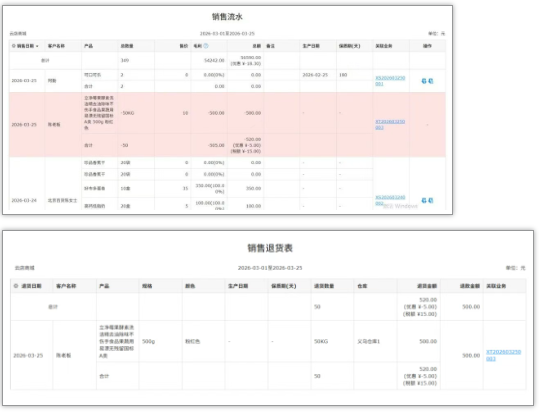
Task: Click the help icon next to 毛利
Action: click(206, 46)
